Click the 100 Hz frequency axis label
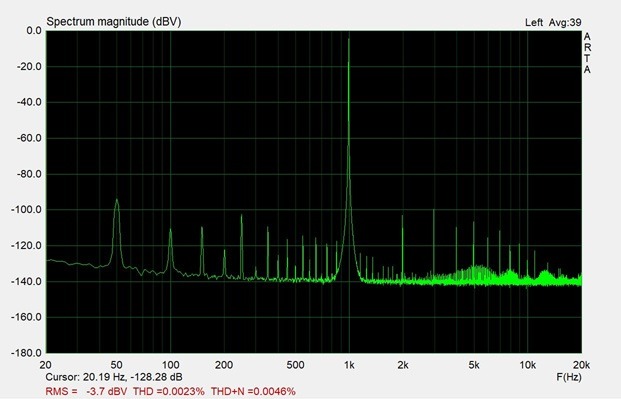Viewport: 621px width, 399px height. [x=171, y=365]
